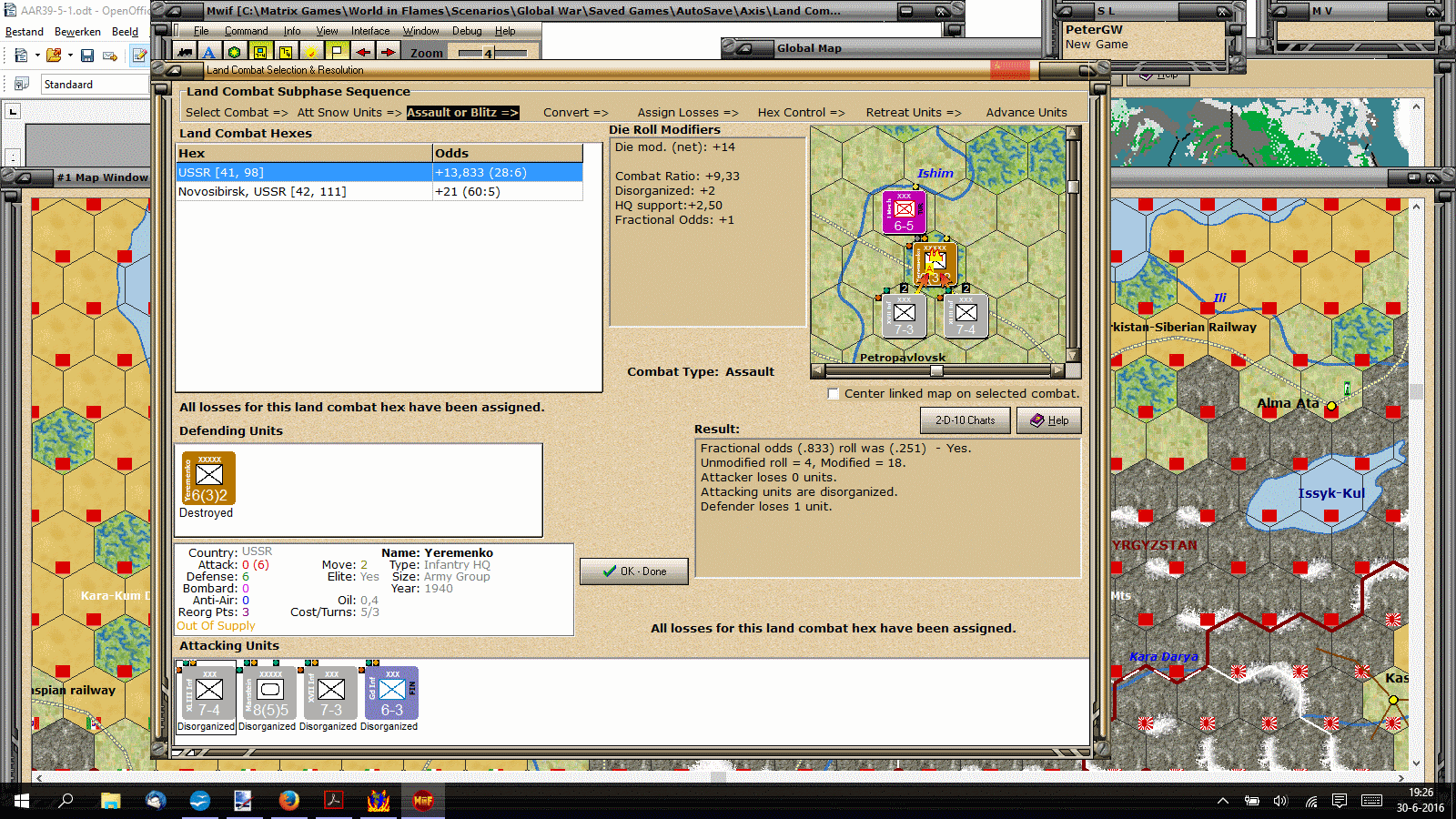The height and width of the screenshot is (819, 1456).
Task: Click the white flag toolbar icon
Action: pyautogui.click(x=337, y=52)
